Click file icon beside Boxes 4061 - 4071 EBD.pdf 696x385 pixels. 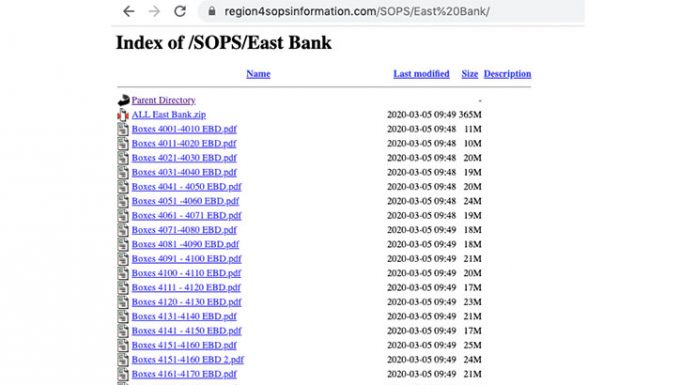pyautogui.click(x=123, y=216)
